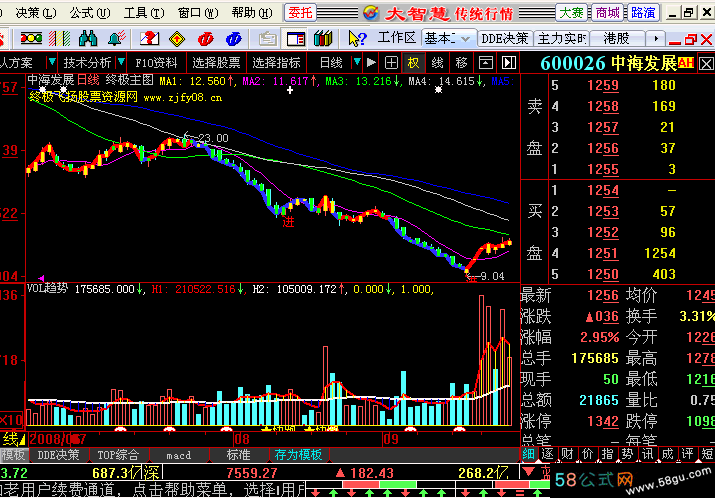Select the macd bottom tab
Viewport: 715px width, 498px height.
[178, 455]
